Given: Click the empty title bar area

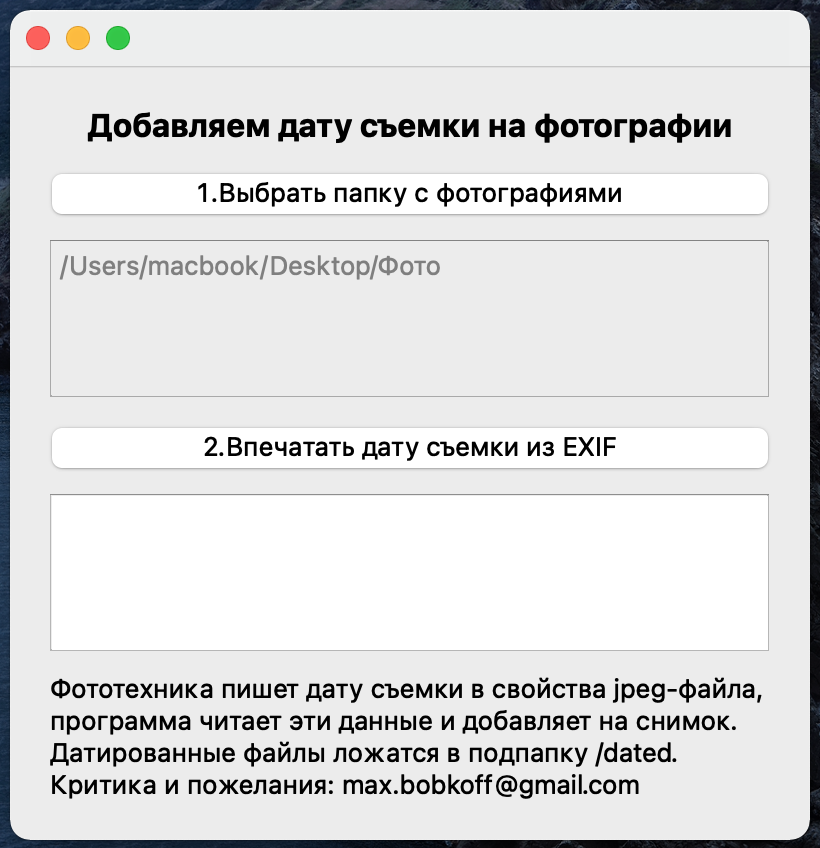Looking at the screenshot, I should click(x=465, y=38).
